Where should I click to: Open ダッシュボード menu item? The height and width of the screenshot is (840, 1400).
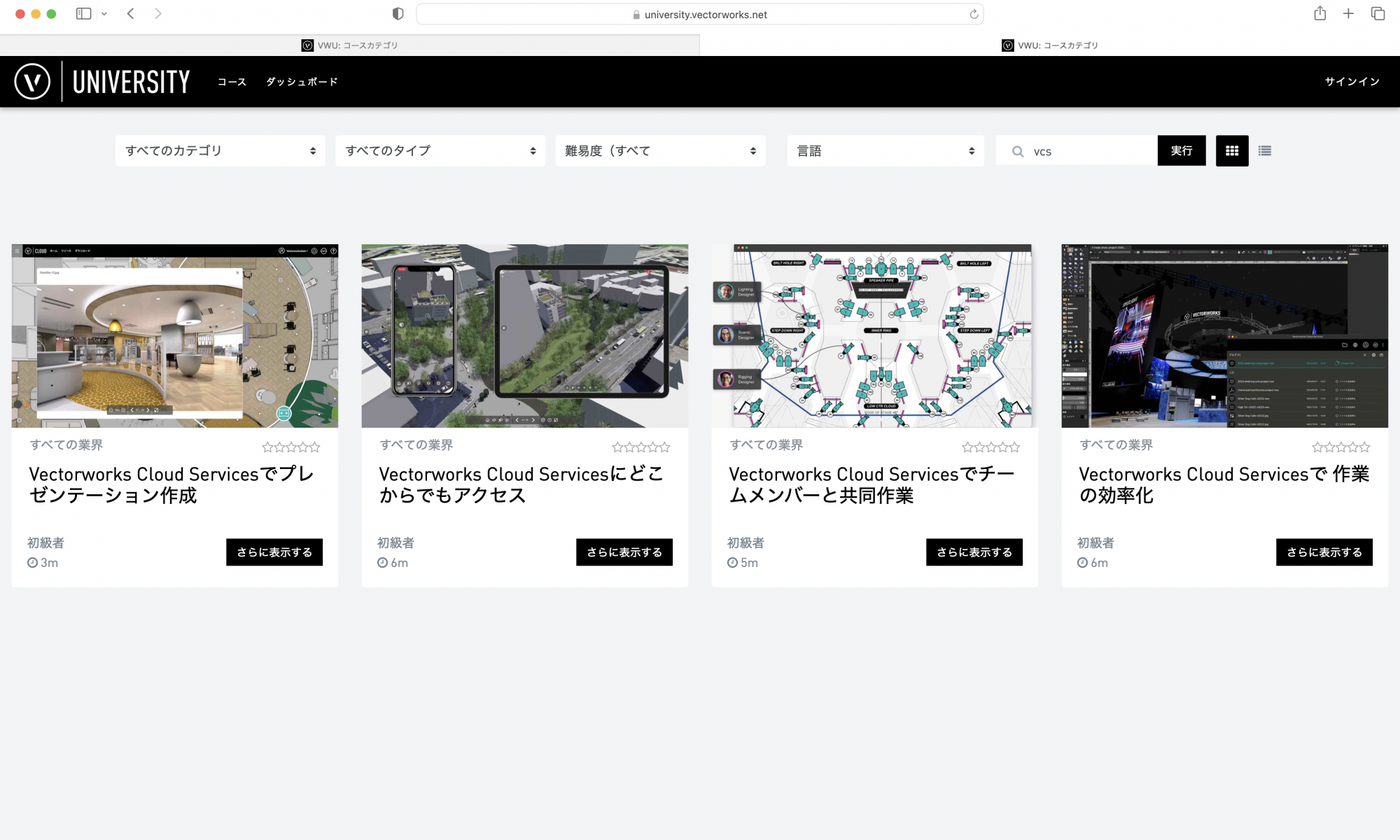[x=302, y=82]
